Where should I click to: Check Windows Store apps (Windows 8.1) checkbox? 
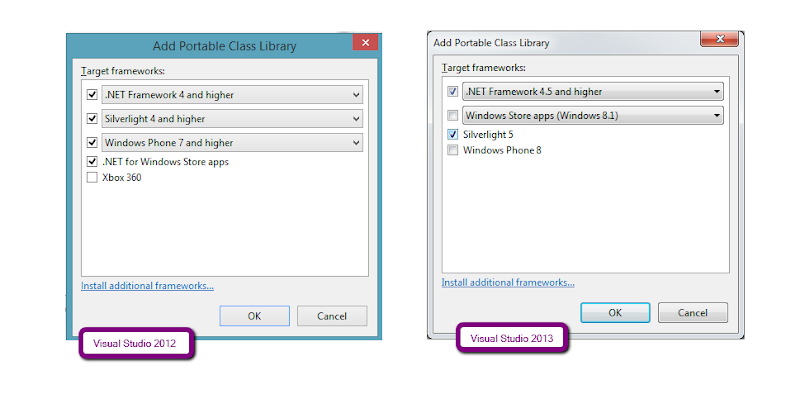pyautogui.click(x=453, y=115)
